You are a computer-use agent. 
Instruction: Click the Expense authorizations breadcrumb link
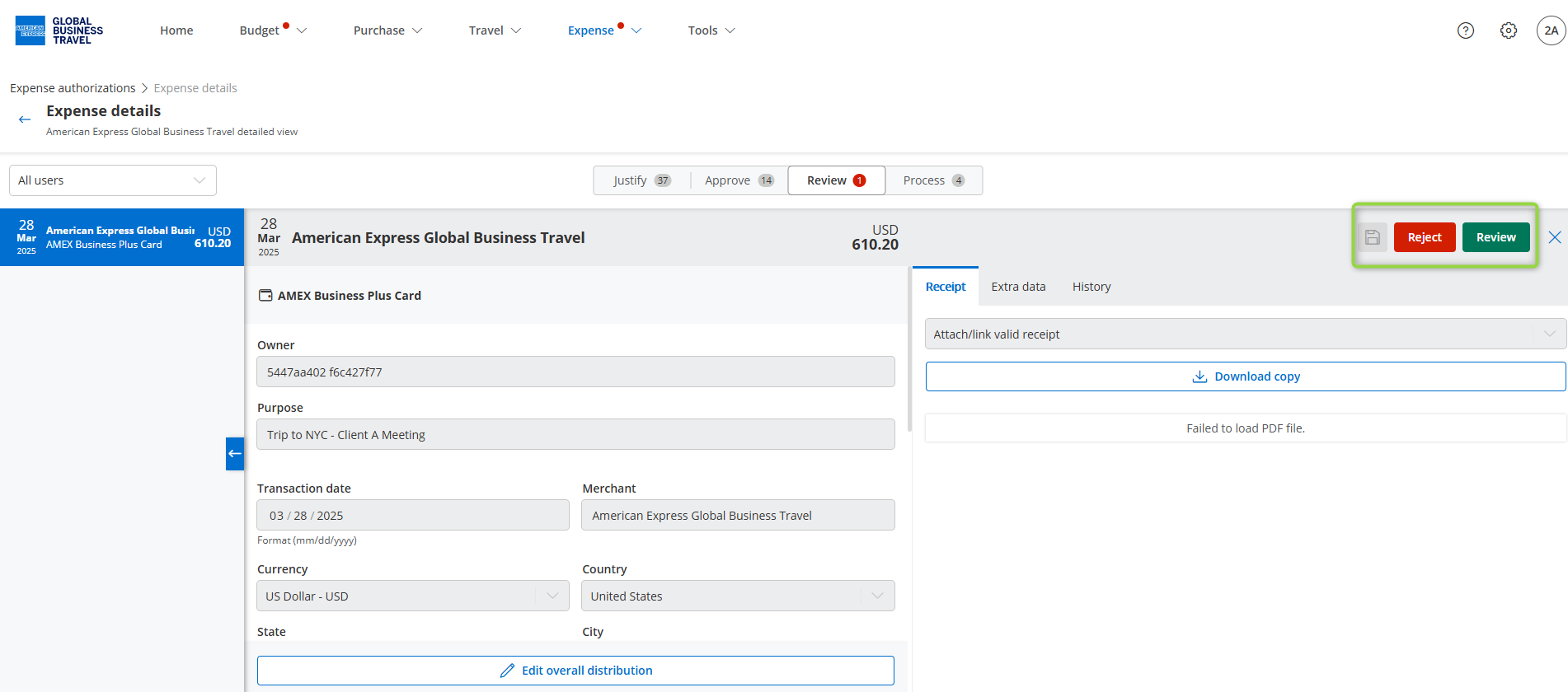coord(73,88)
